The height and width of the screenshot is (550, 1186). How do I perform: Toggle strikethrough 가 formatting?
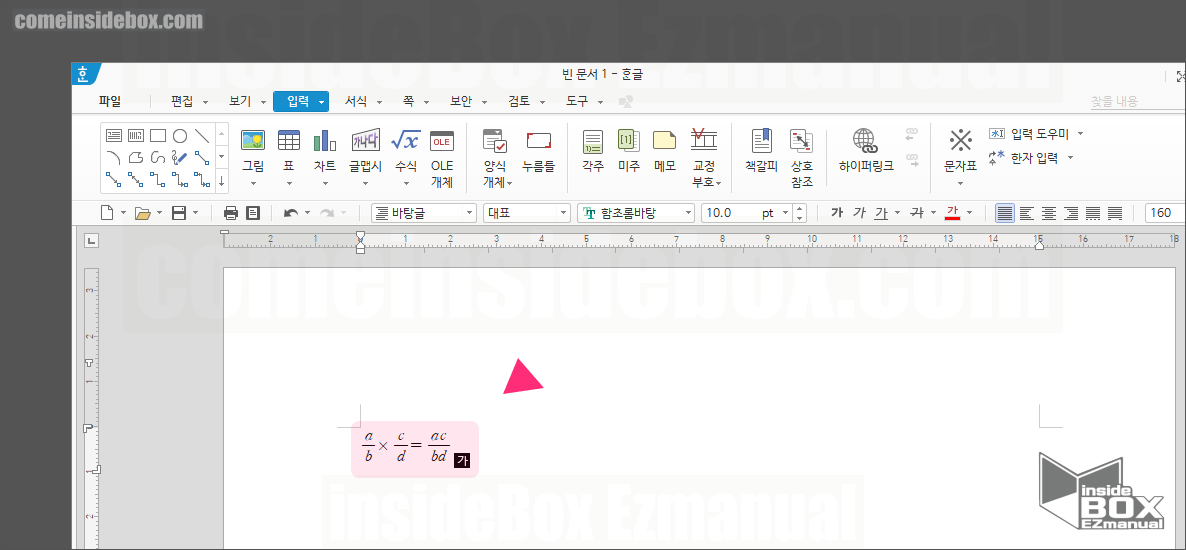tap(917, 213)
